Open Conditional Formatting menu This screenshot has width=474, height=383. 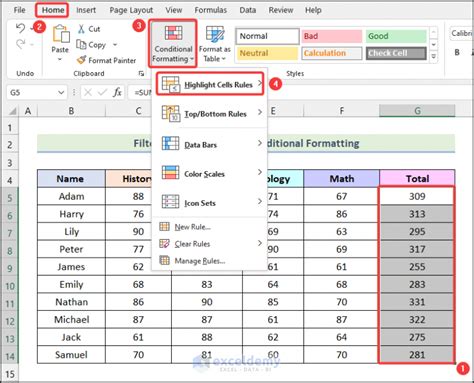[173, 43]
